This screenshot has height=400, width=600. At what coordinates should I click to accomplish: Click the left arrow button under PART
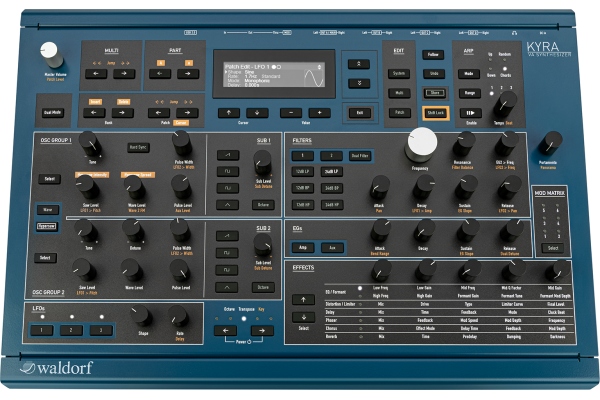click(160, 73)
